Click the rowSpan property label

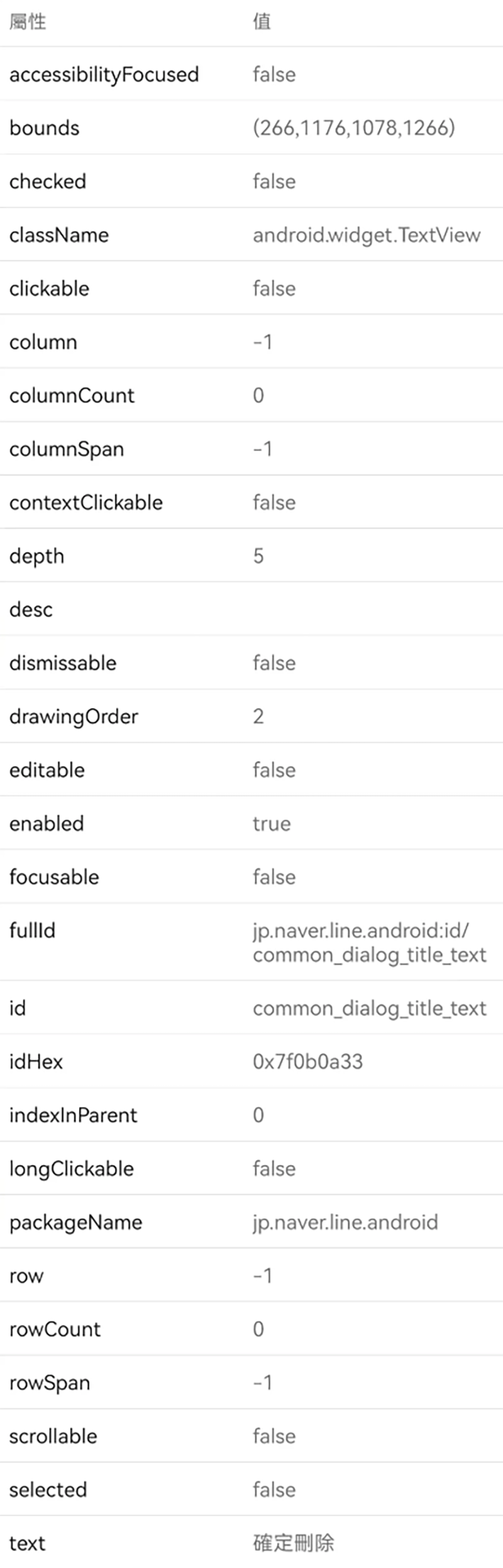(50, 1383)
